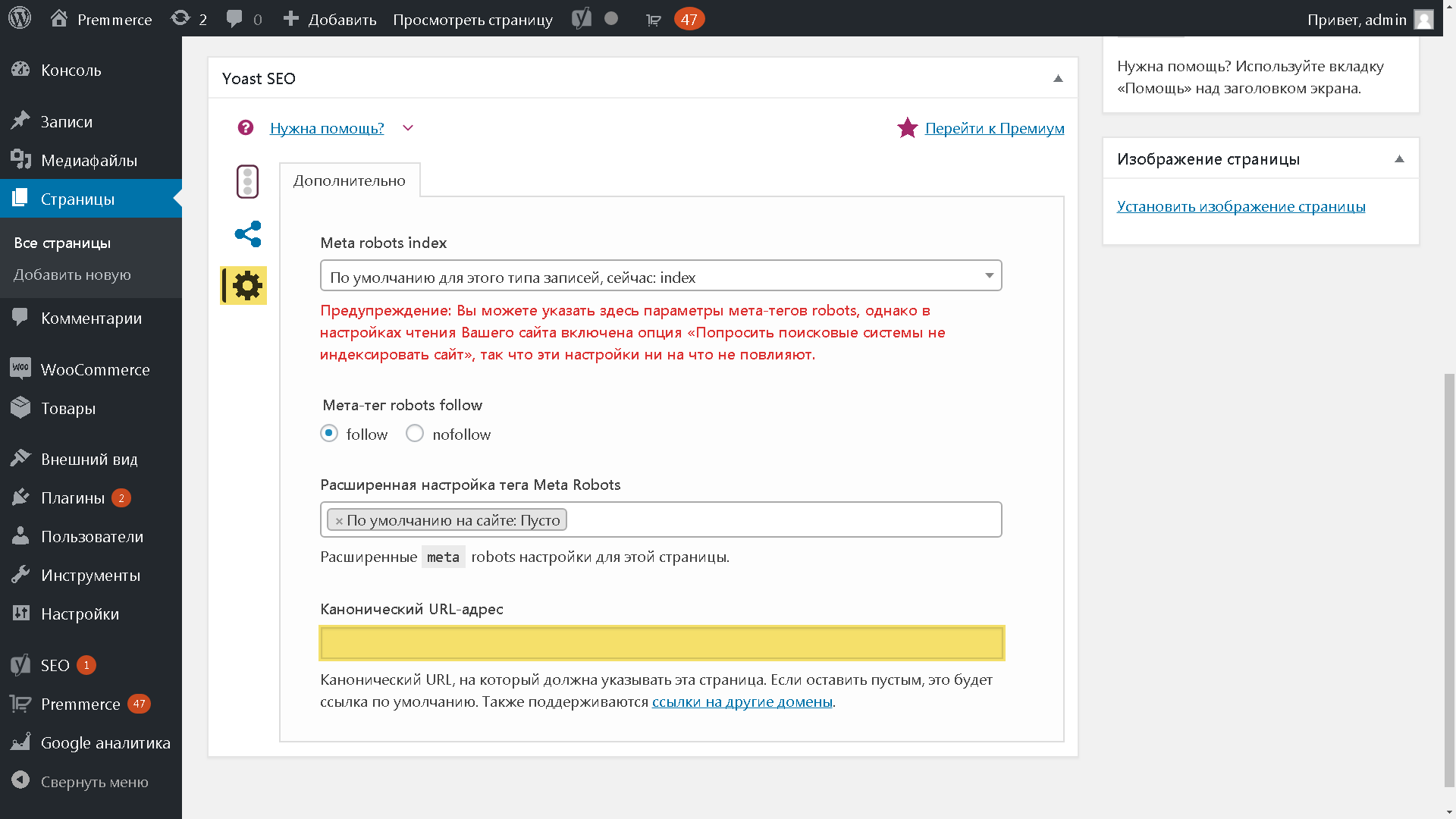The image size is (1456, 819).
Task: Remove the По умолчанию на сайте tag
Action: (339, 521)
